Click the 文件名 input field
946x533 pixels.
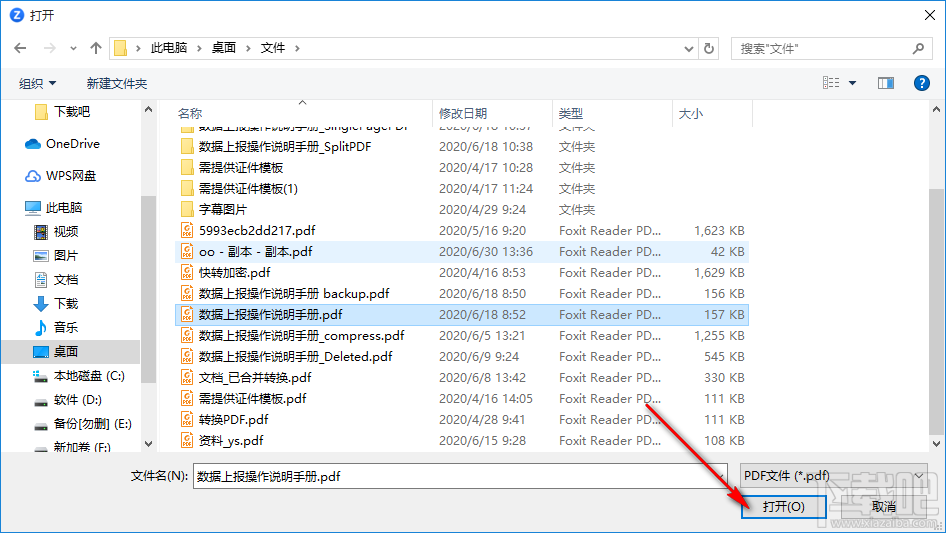click(x=460, y=476)
